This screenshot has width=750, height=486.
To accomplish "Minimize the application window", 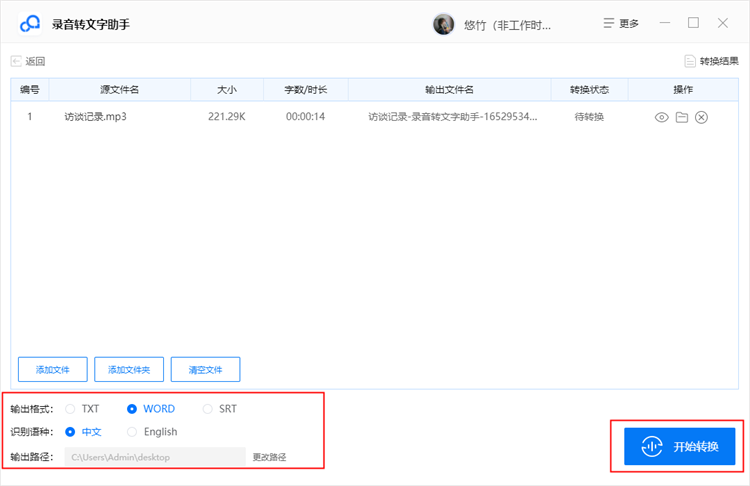I will [665, 23].
